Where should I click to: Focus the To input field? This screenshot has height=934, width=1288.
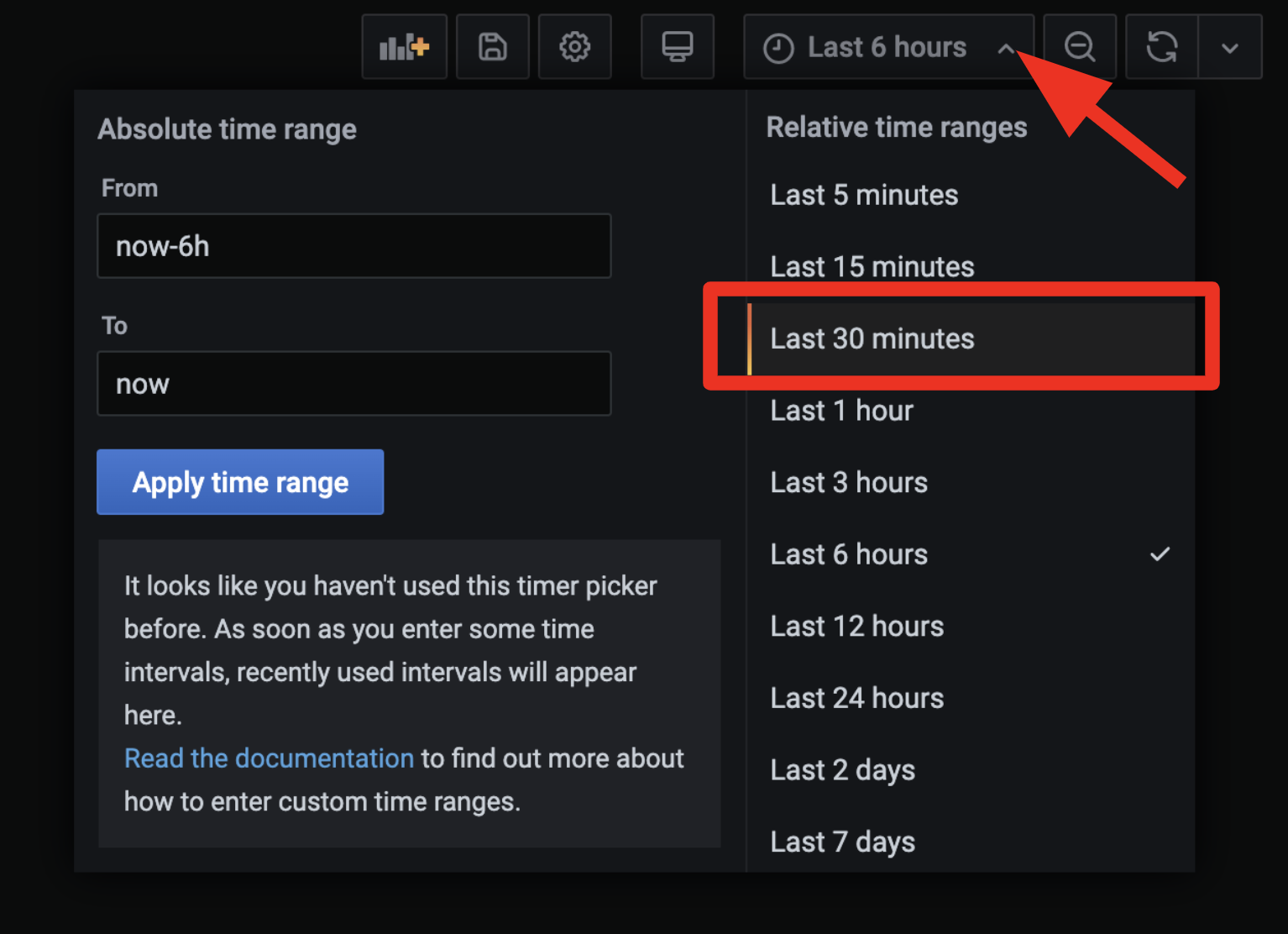tap(353, 384)
